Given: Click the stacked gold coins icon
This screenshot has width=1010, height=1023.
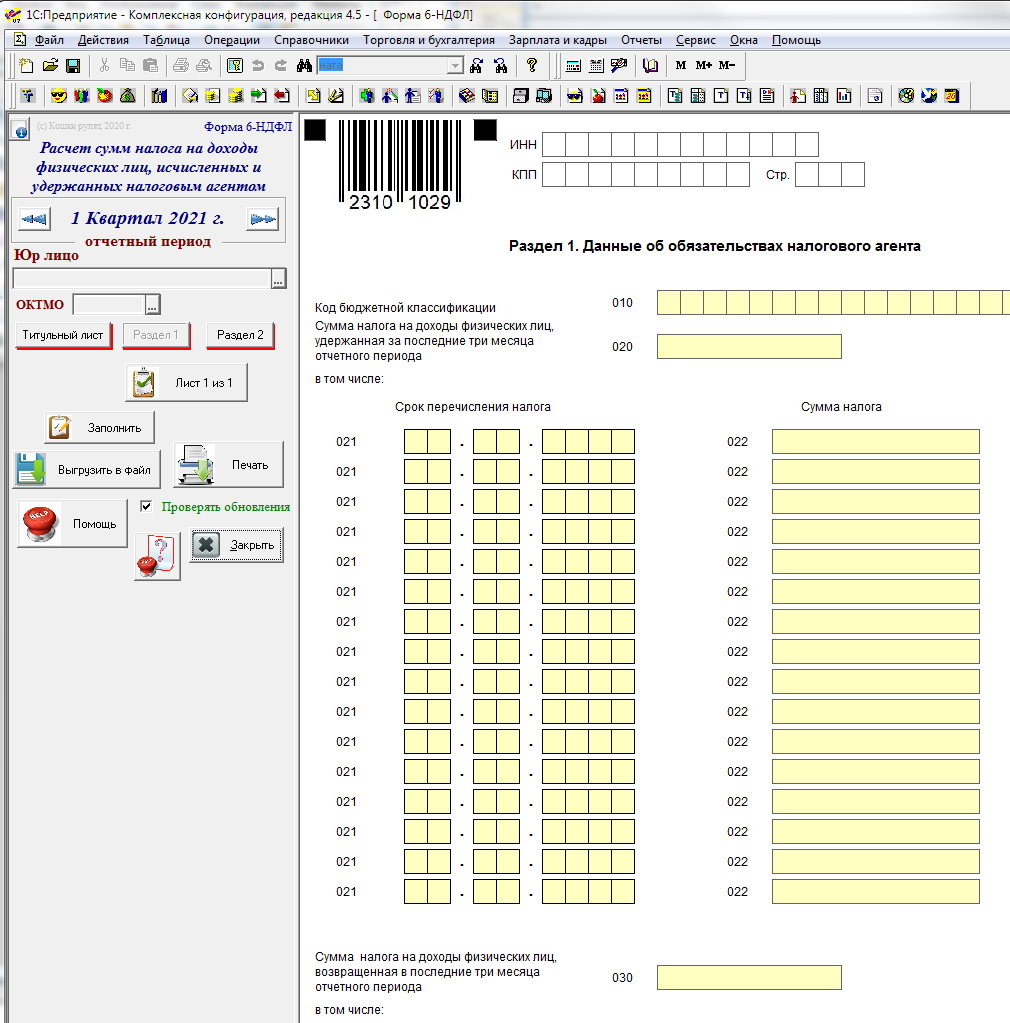Looking at the screenshot, I should click(x=236, y=96).
